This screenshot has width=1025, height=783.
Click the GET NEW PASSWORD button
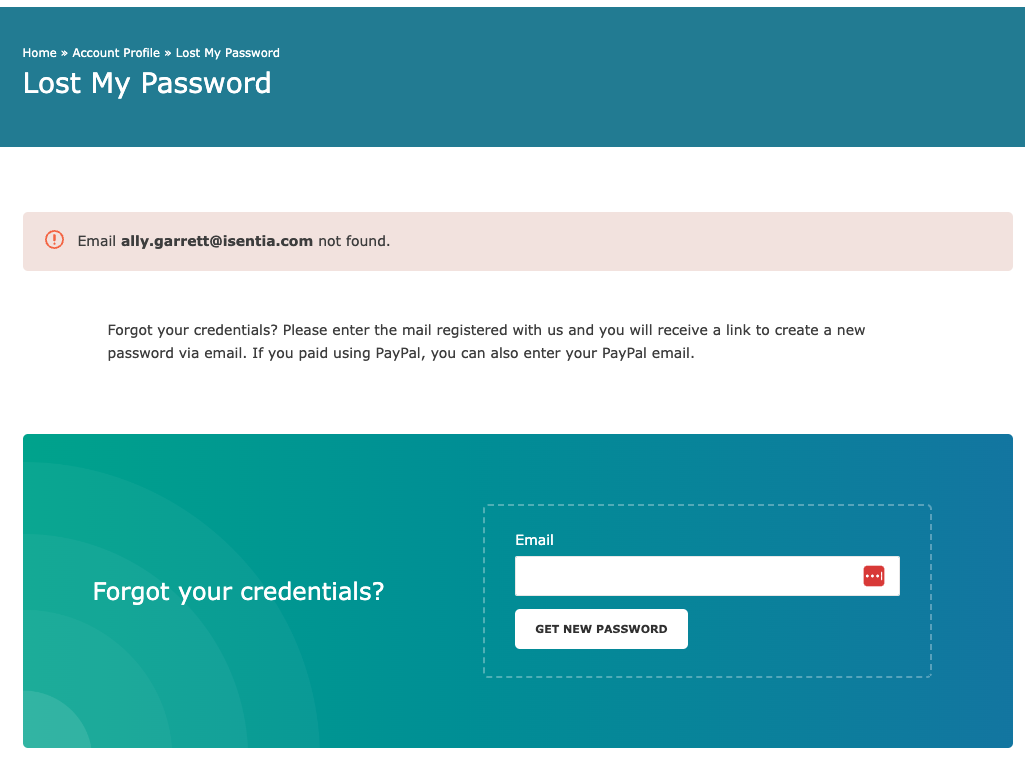[x=601, y=629]
